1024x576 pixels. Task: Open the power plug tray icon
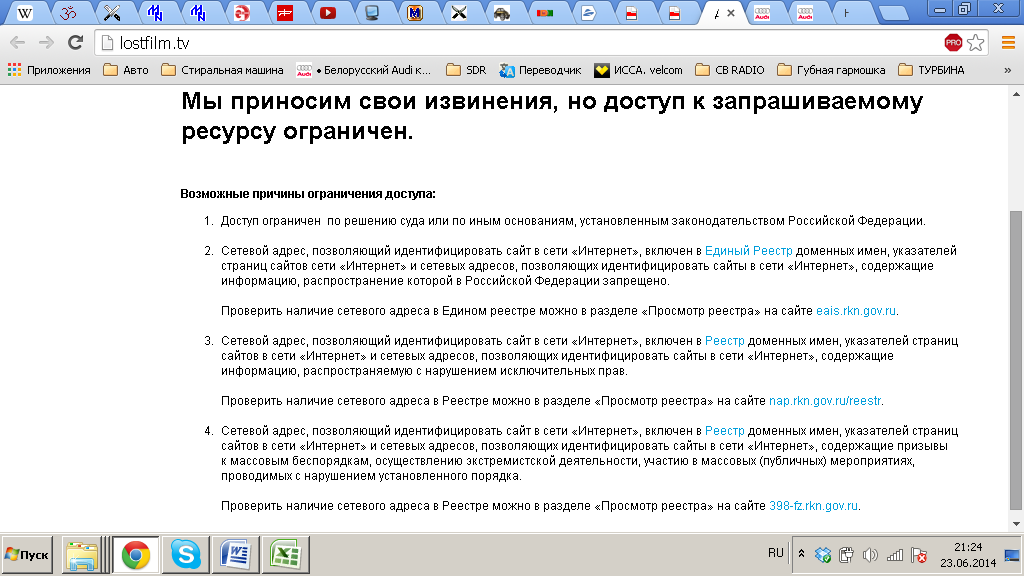tap(846, 555)
